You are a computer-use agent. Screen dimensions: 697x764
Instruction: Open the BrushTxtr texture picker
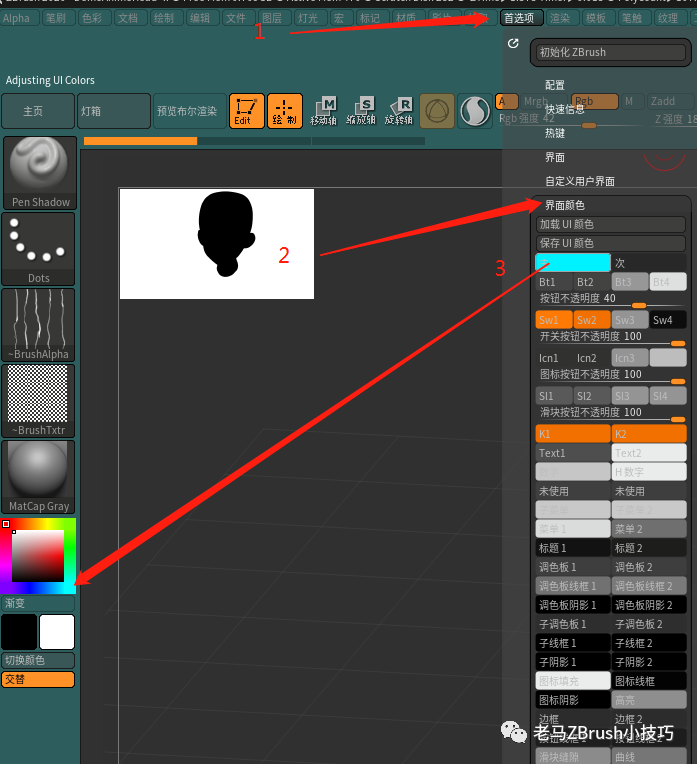point(39,401)
